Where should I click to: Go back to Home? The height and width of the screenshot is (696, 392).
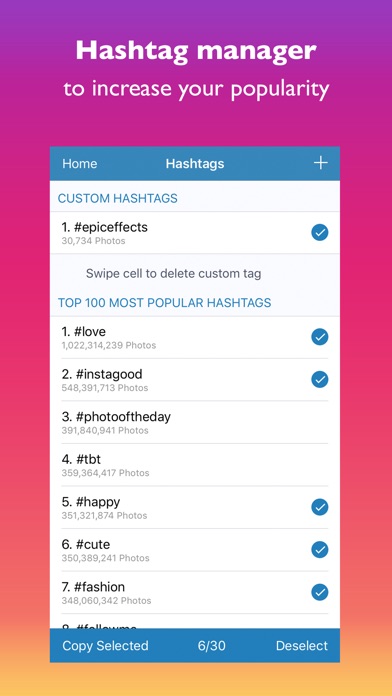tap(79, 164)
